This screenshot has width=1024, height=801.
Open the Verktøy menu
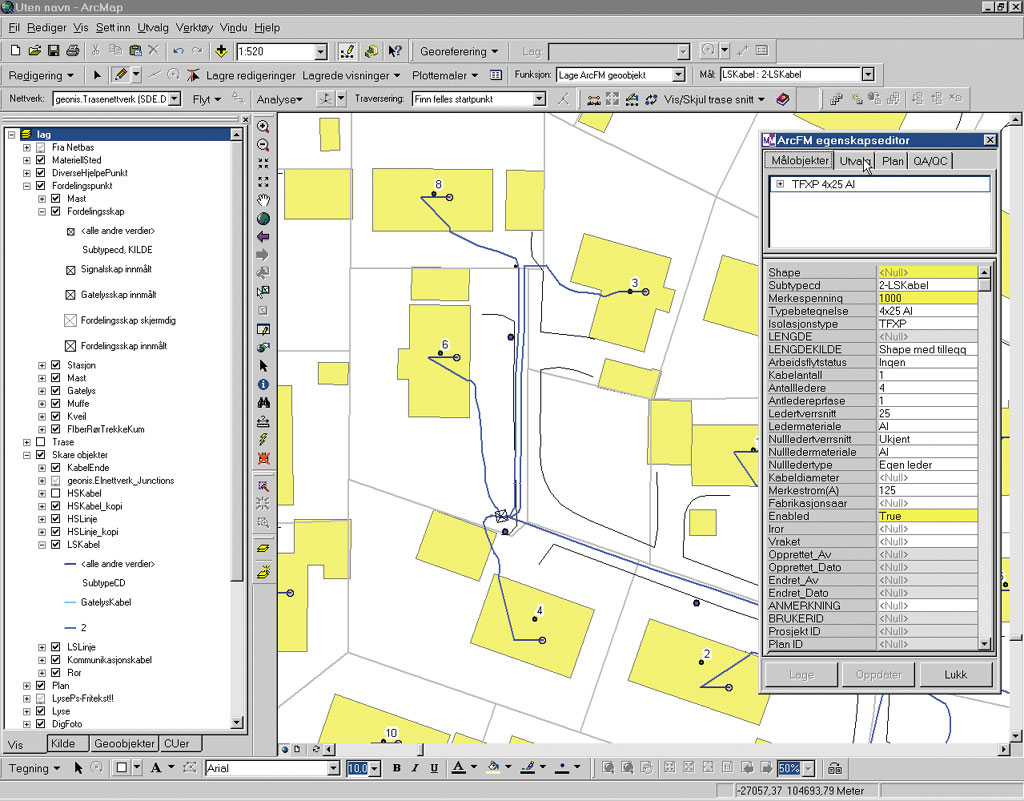coord(194,28)
